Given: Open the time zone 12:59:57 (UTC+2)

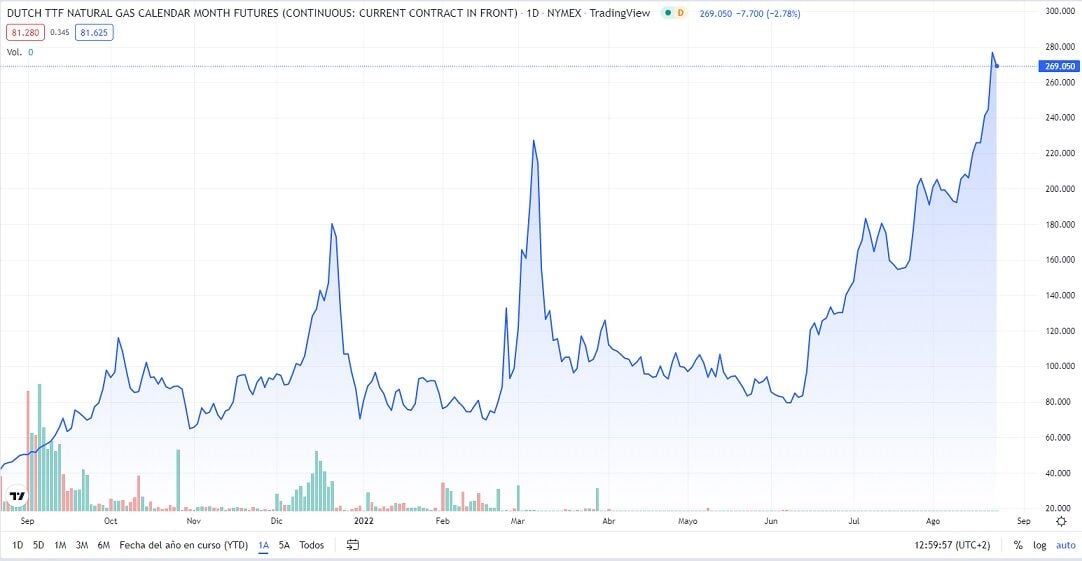Looking at the screenshot, I should click(x=952, y=545).
